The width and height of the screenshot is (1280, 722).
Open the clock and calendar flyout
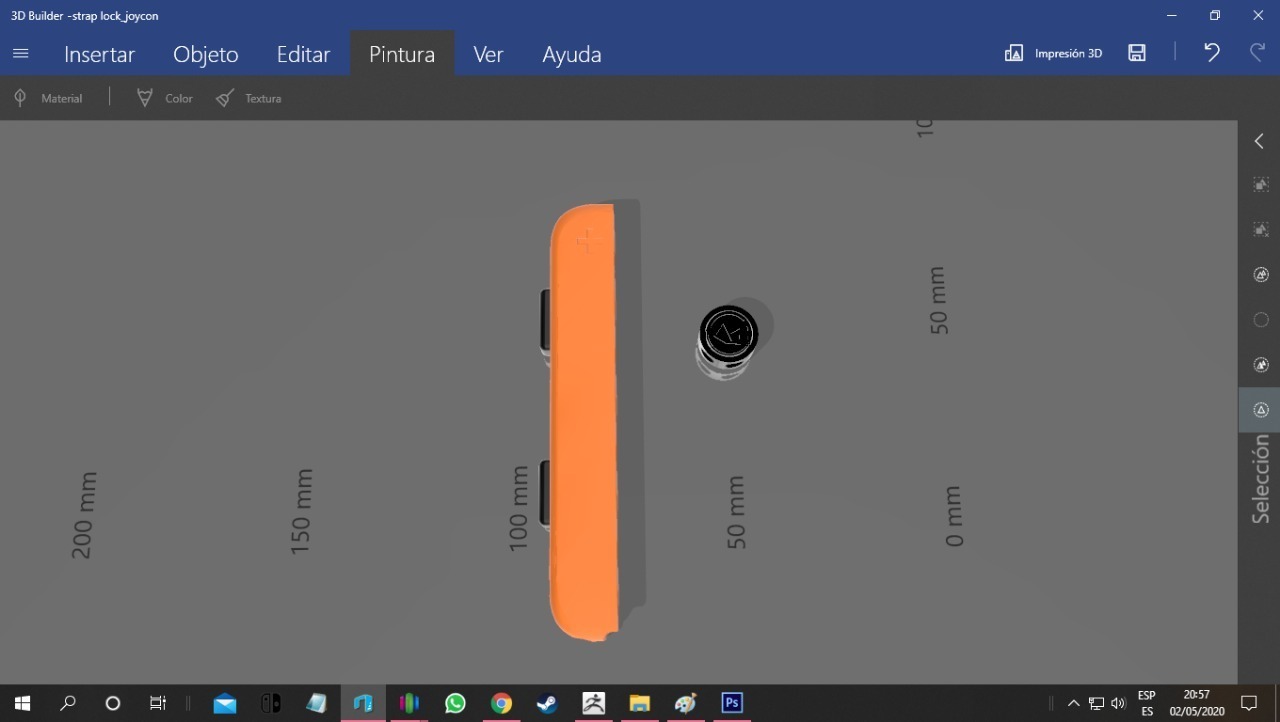pyautogui.click(x=1197, y=703)
